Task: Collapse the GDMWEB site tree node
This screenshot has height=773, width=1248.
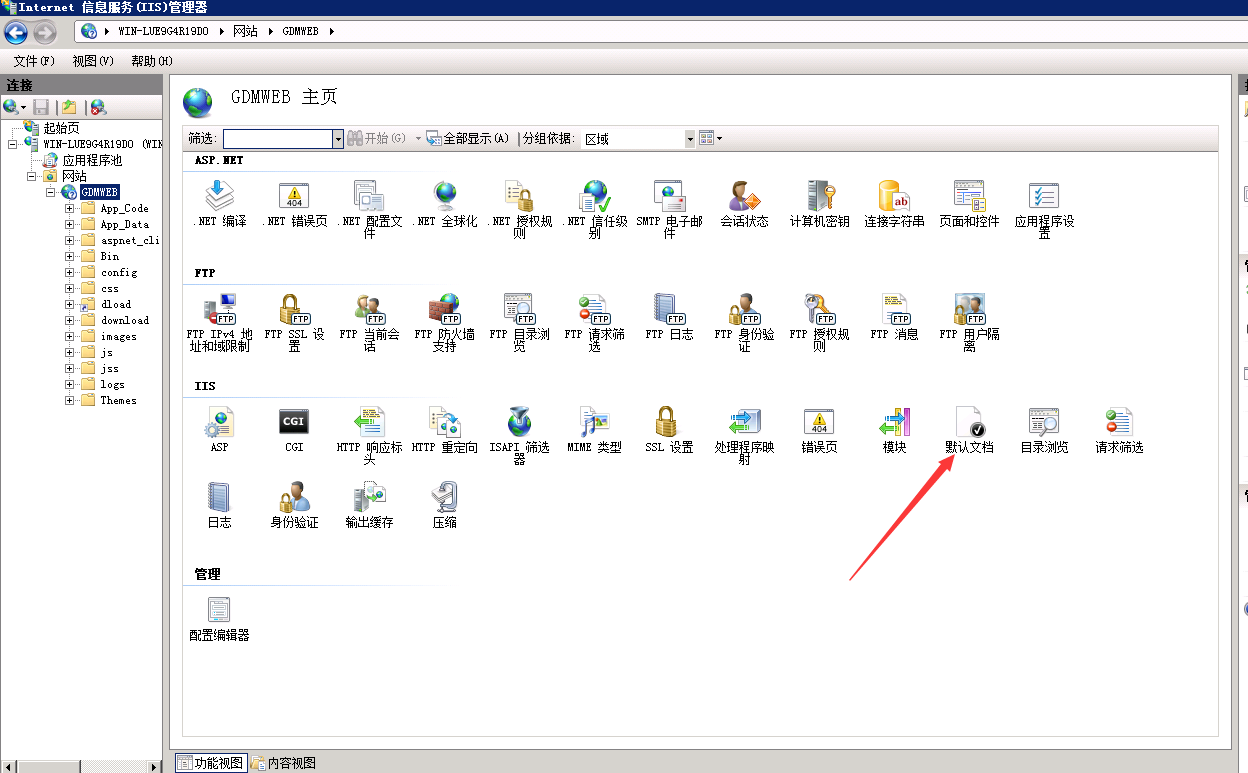Action: click(x=50, y=192)
